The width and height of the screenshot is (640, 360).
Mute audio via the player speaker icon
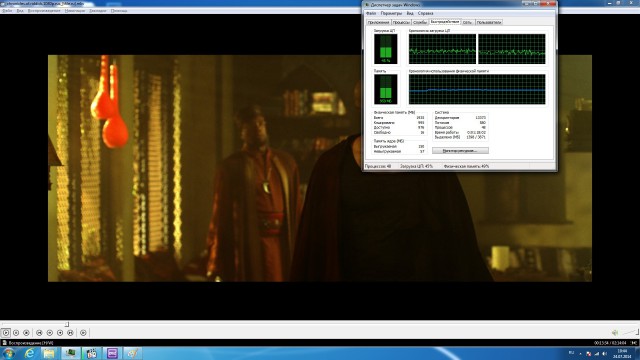pos(615,333)
